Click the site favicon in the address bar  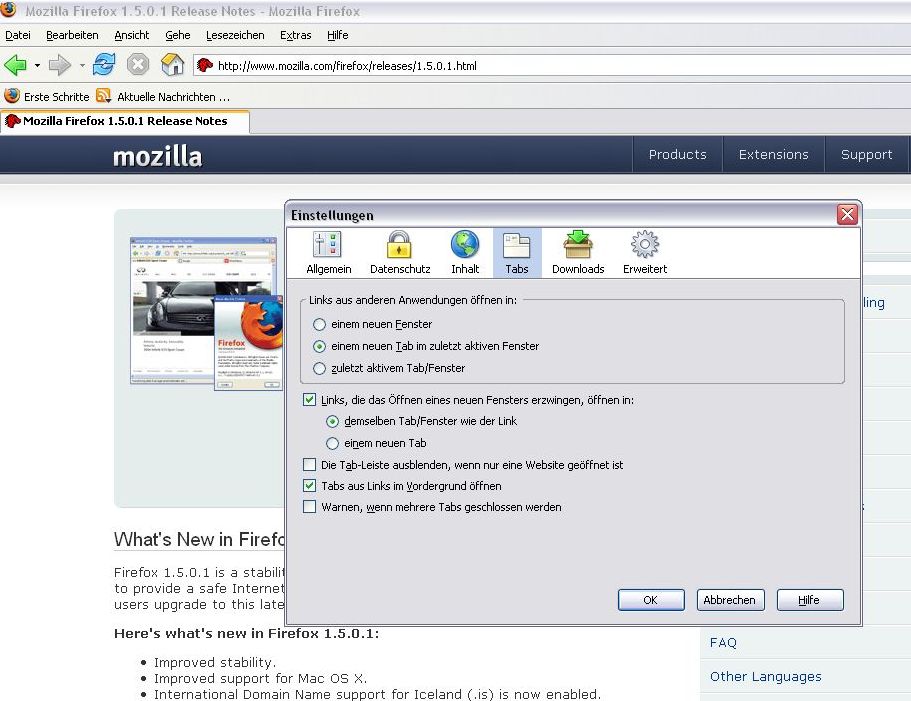pos(205,65)
